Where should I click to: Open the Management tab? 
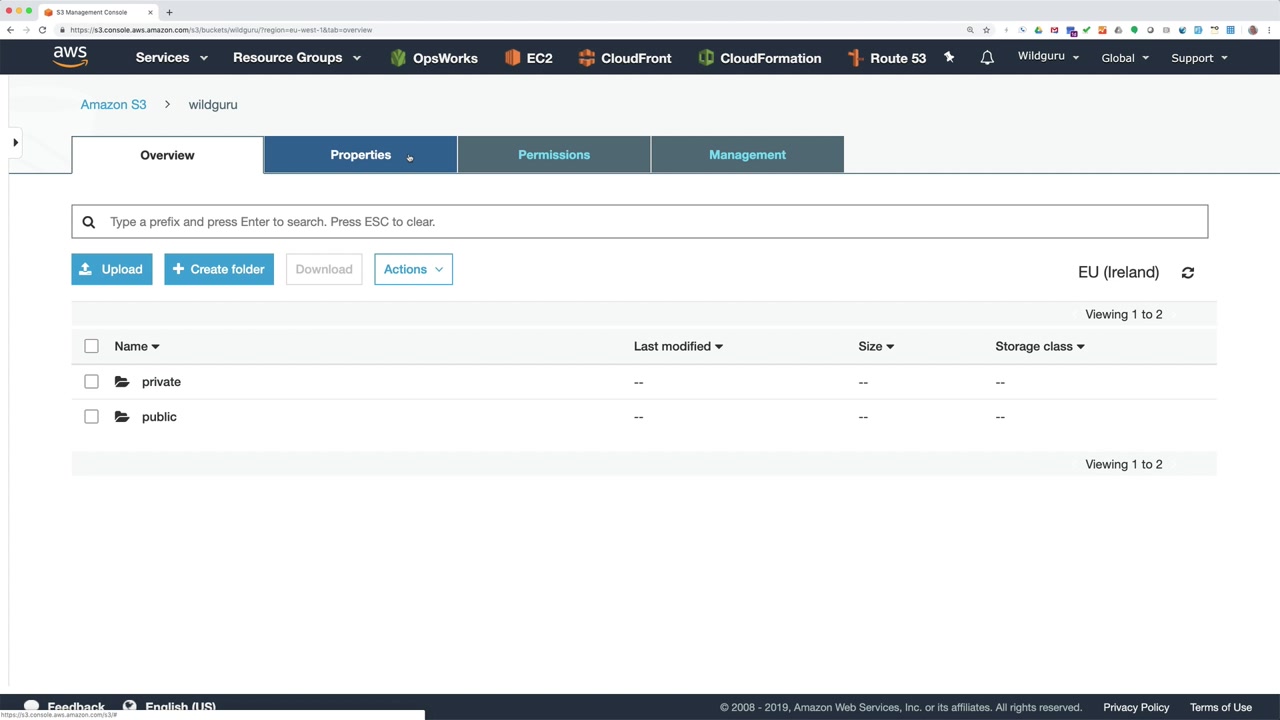pos(747,155)
